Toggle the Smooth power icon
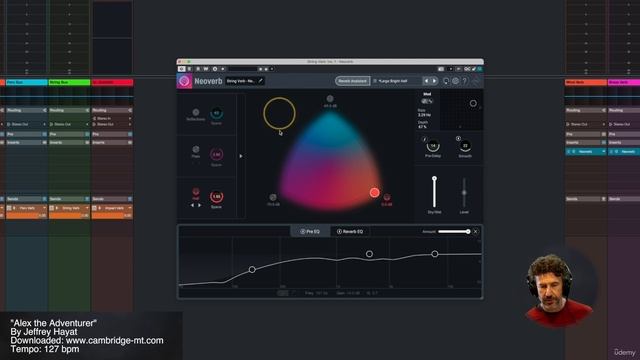 458,139
